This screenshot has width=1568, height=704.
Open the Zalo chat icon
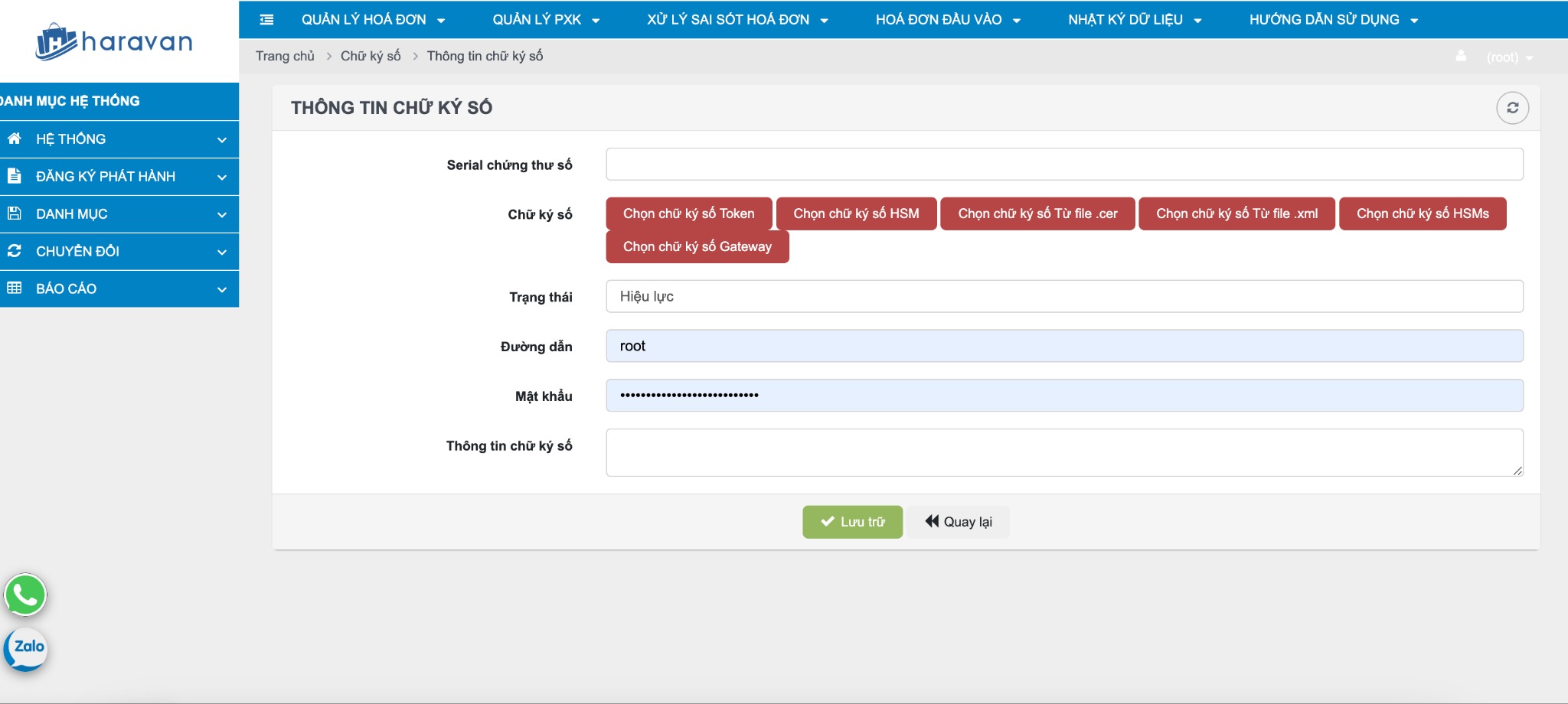(26, 648)
